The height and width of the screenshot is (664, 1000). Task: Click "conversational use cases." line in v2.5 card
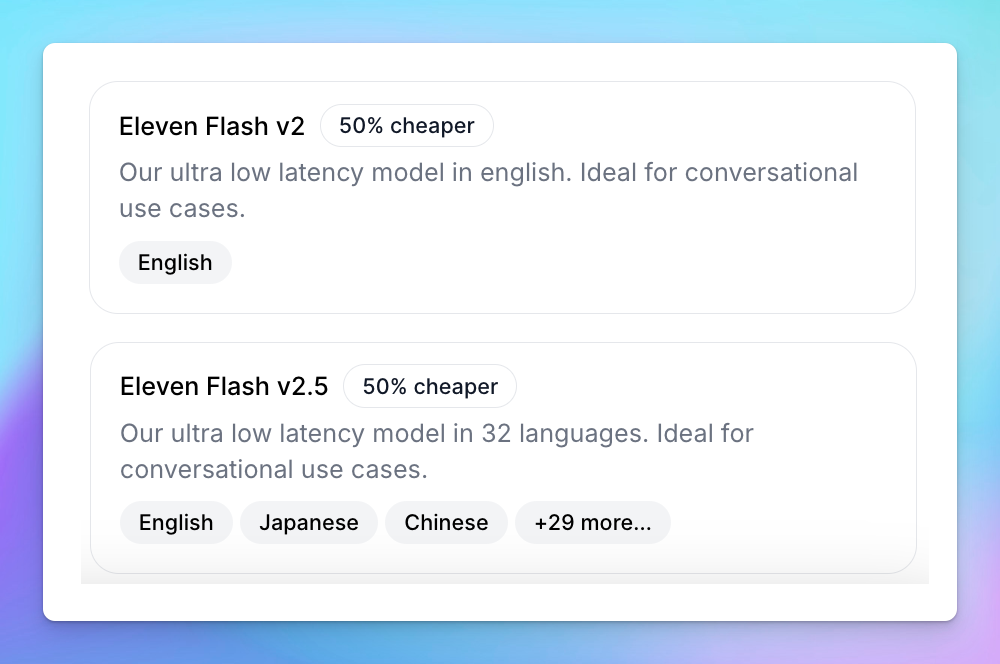273,469
